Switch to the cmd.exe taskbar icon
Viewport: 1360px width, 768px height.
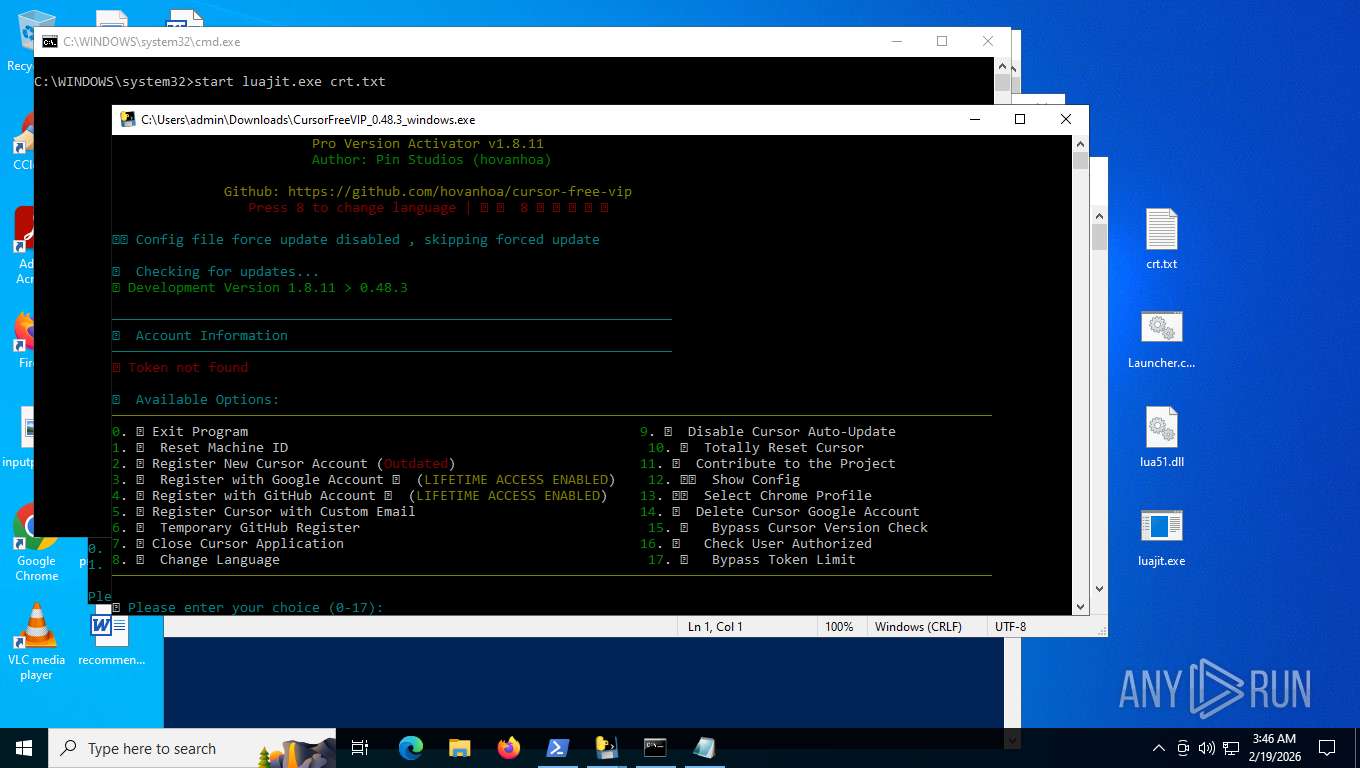coord(655,748)
